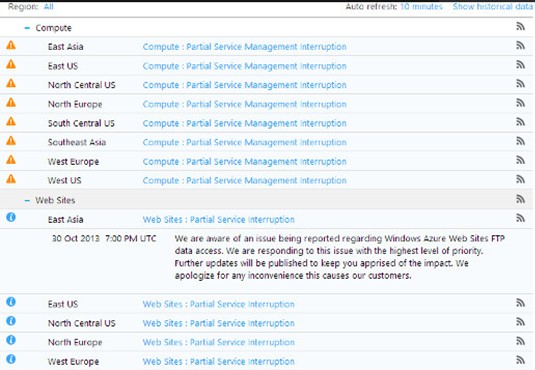Click 'West US' region name in Compute

(x=64, y=181)
